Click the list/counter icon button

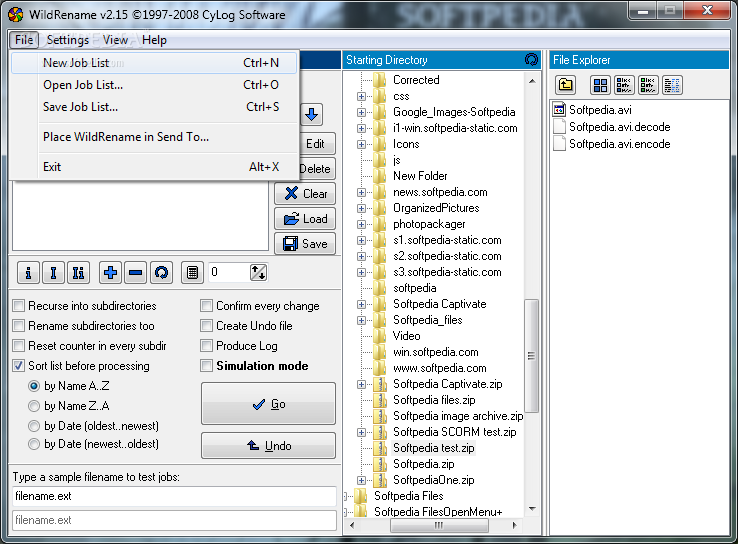(193, 272)
